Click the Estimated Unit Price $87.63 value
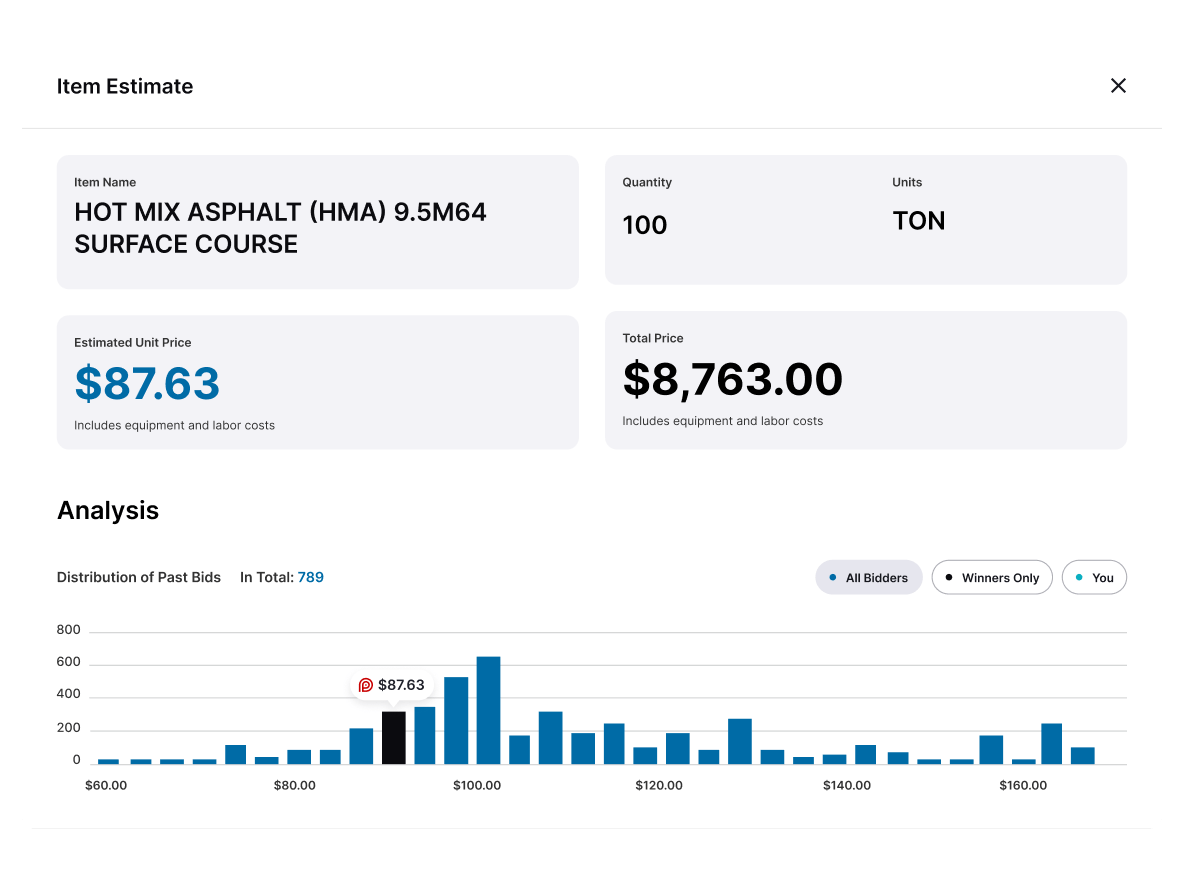Screen dimensions: 1184x872 (x=147, y=384)
